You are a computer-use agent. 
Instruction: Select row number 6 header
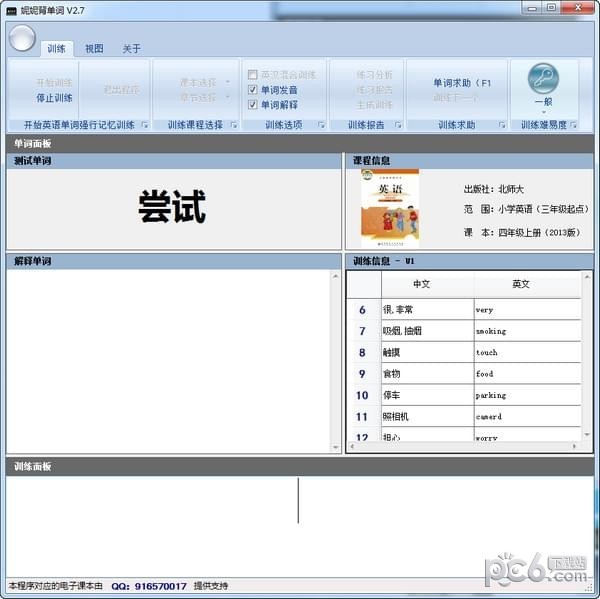(x=364, y=310)
